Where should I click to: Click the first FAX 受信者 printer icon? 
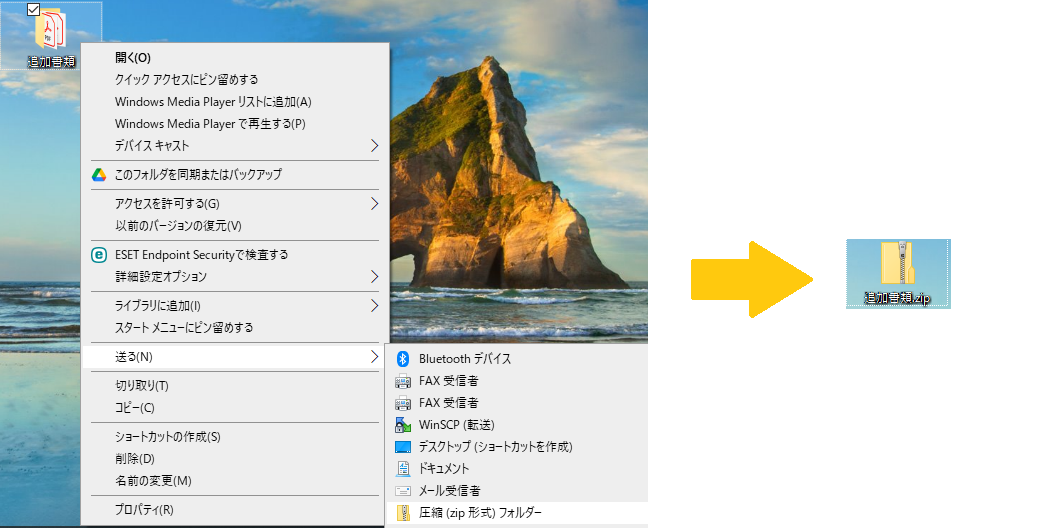coord(403,381)
